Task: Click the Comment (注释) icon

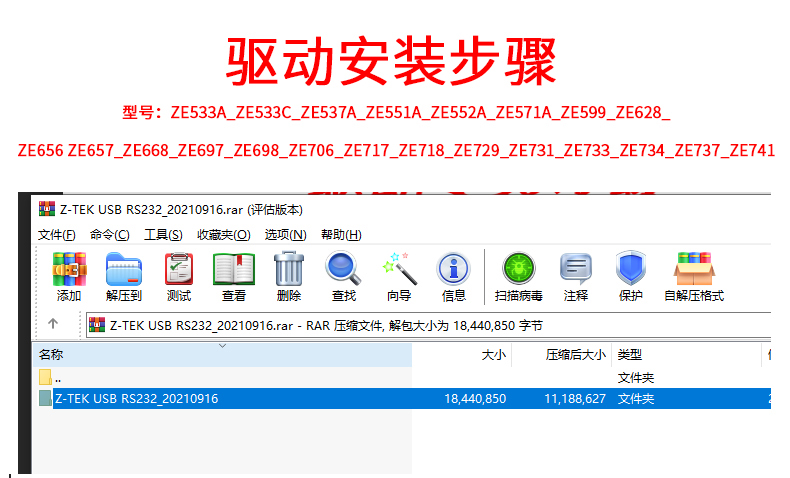Action: point(575,269)
